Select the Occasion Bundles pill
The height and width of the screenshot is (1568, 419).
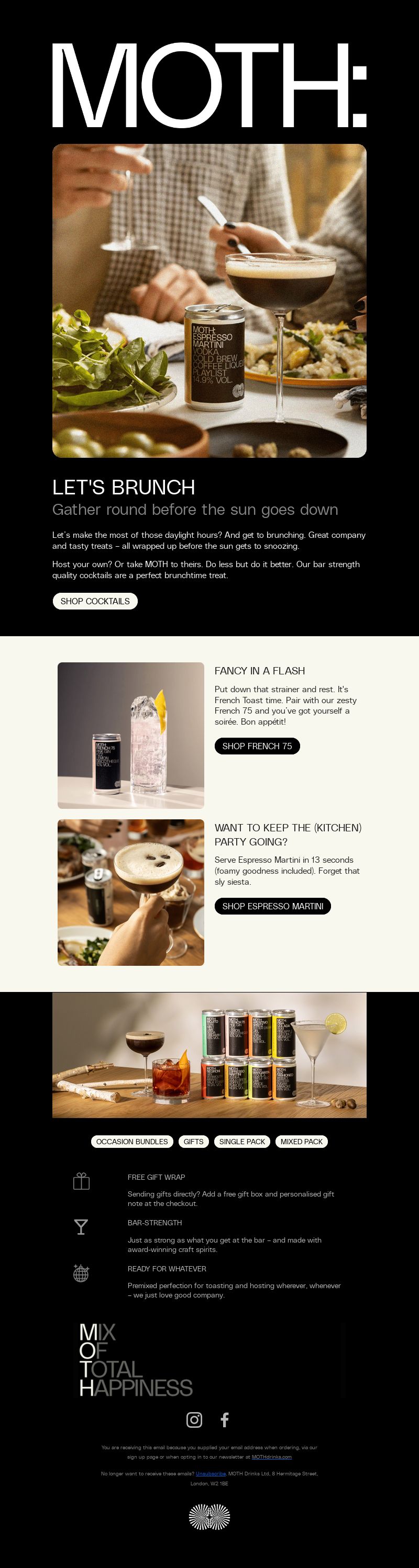pyautogui.click(x=132, y=1142)
